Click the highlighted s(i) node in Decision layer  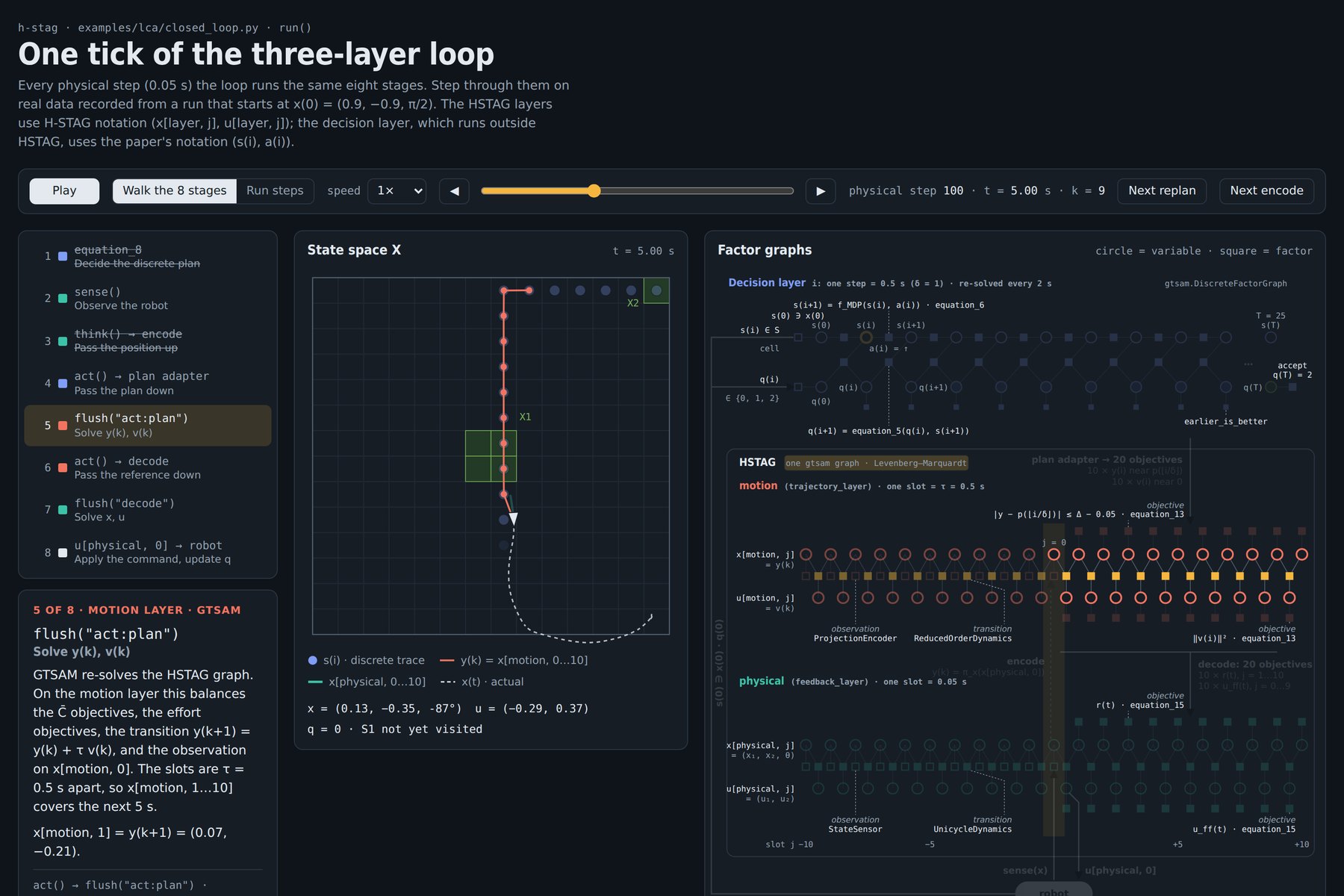[866, 337]
